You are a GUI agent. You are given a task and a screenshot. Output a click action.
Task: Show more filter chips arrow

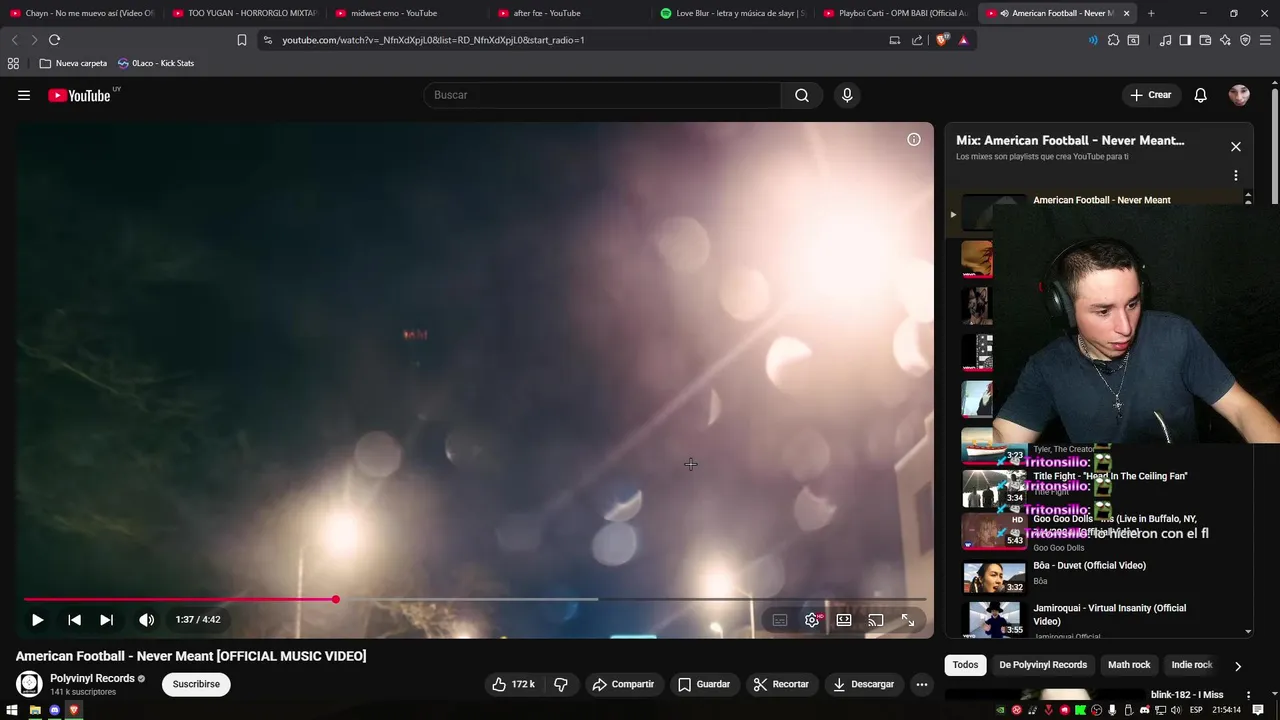click(x=1237, y=666)
